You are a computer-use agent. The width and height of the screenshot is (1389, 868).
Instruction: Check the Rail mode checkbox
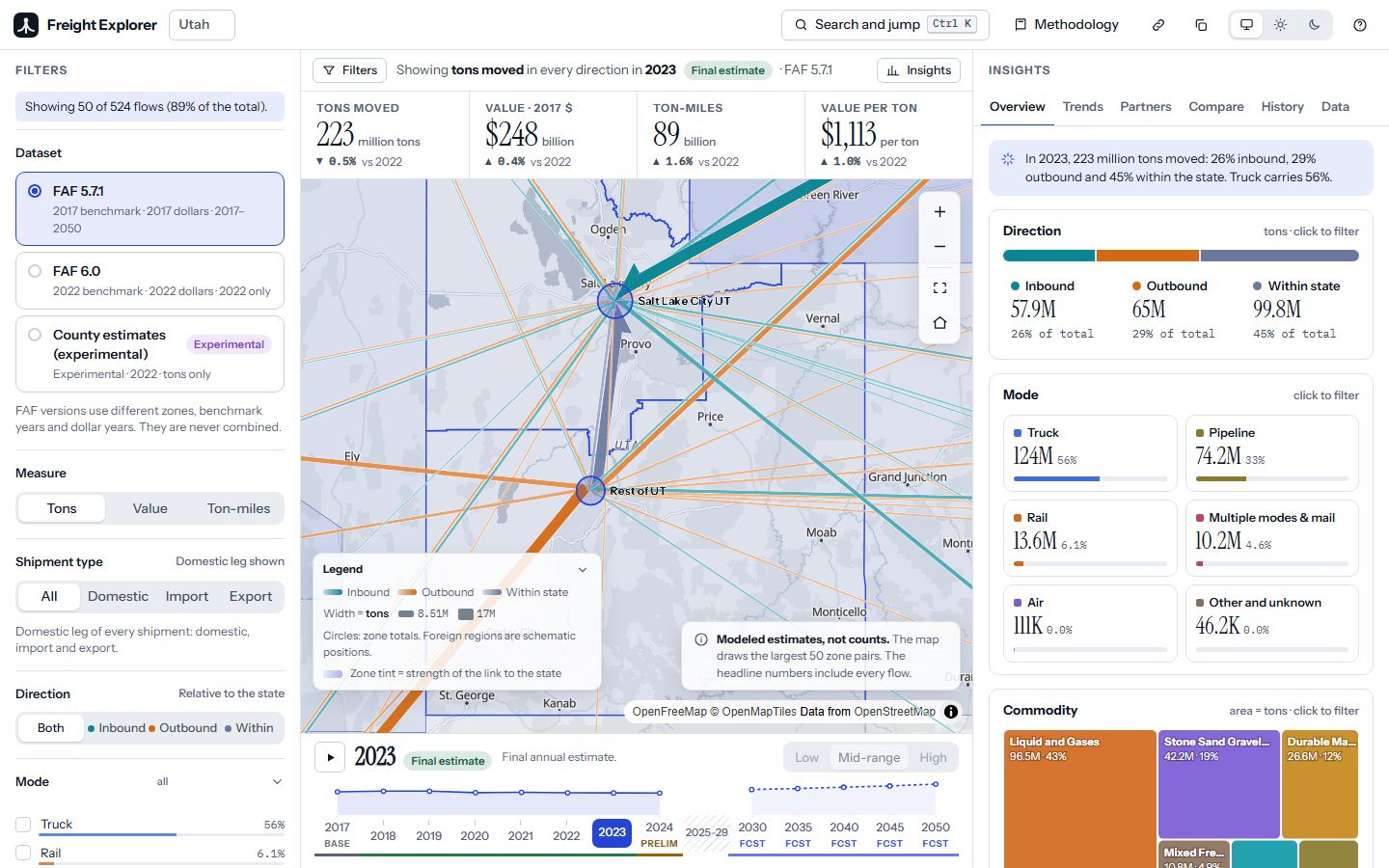coord(24,854)
